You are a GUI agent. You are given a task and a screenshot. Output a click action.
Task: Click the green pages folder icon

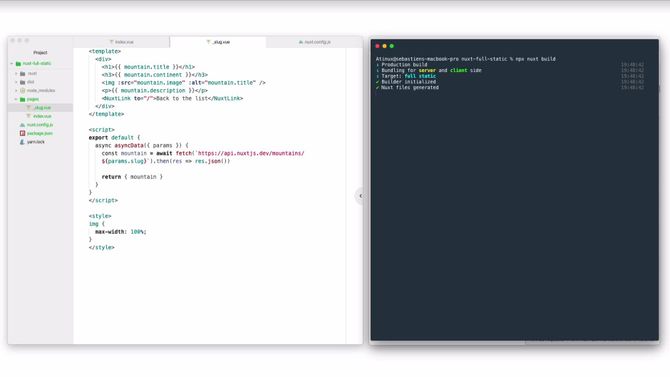tap(23, 99)
